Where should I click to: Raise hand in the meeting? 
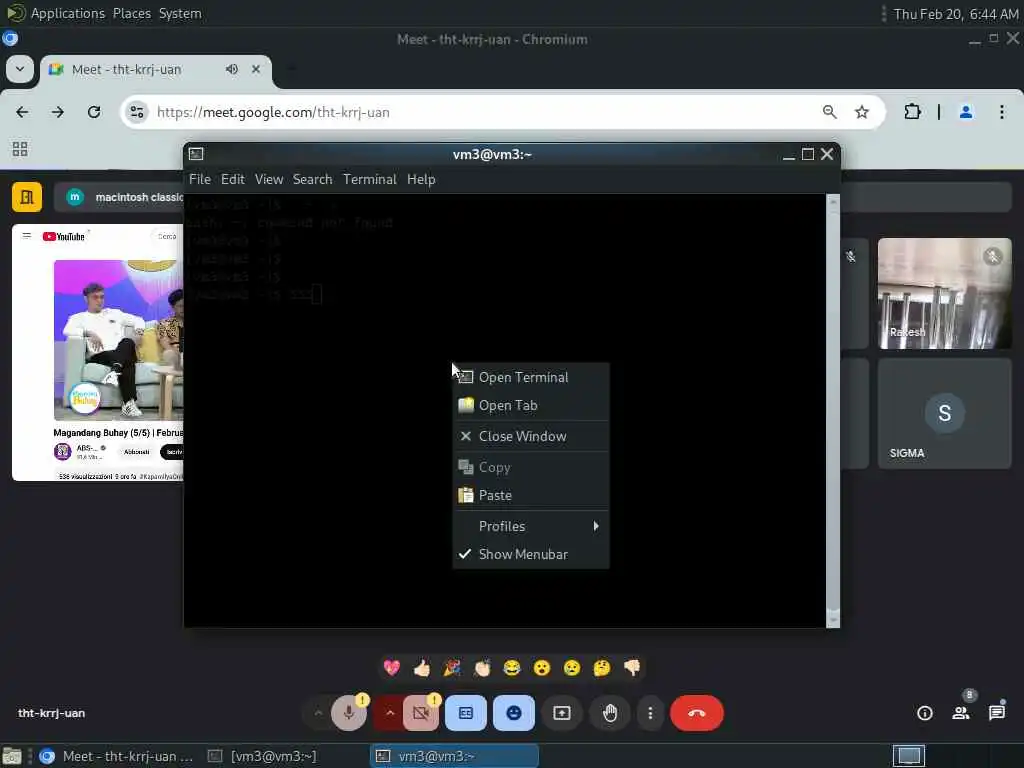(610, 713)
